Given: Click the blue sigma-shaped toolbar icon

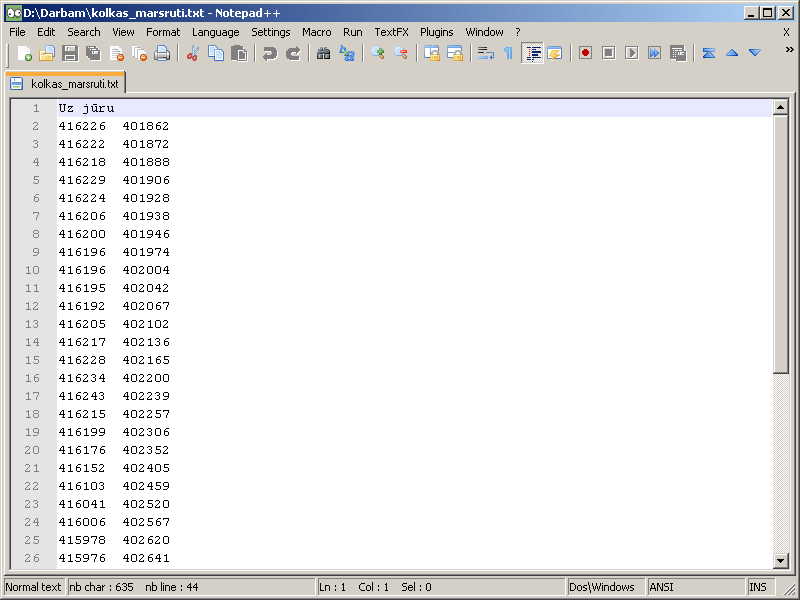Looking at the screenshot, I should pyautogui.click(x=709, y=53).
